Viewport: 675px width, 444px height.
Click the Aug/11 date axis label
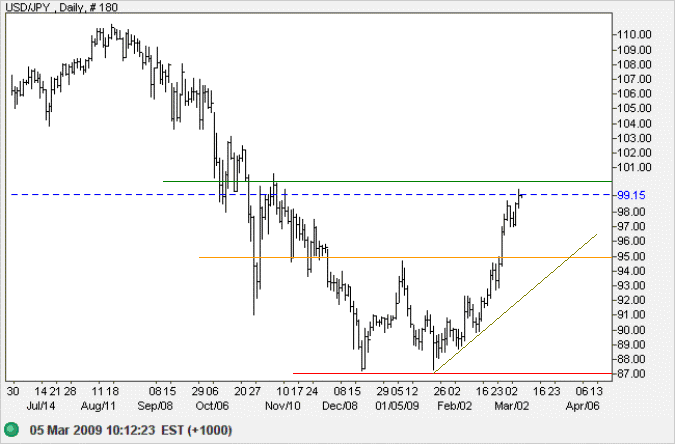tap(98, 406)
